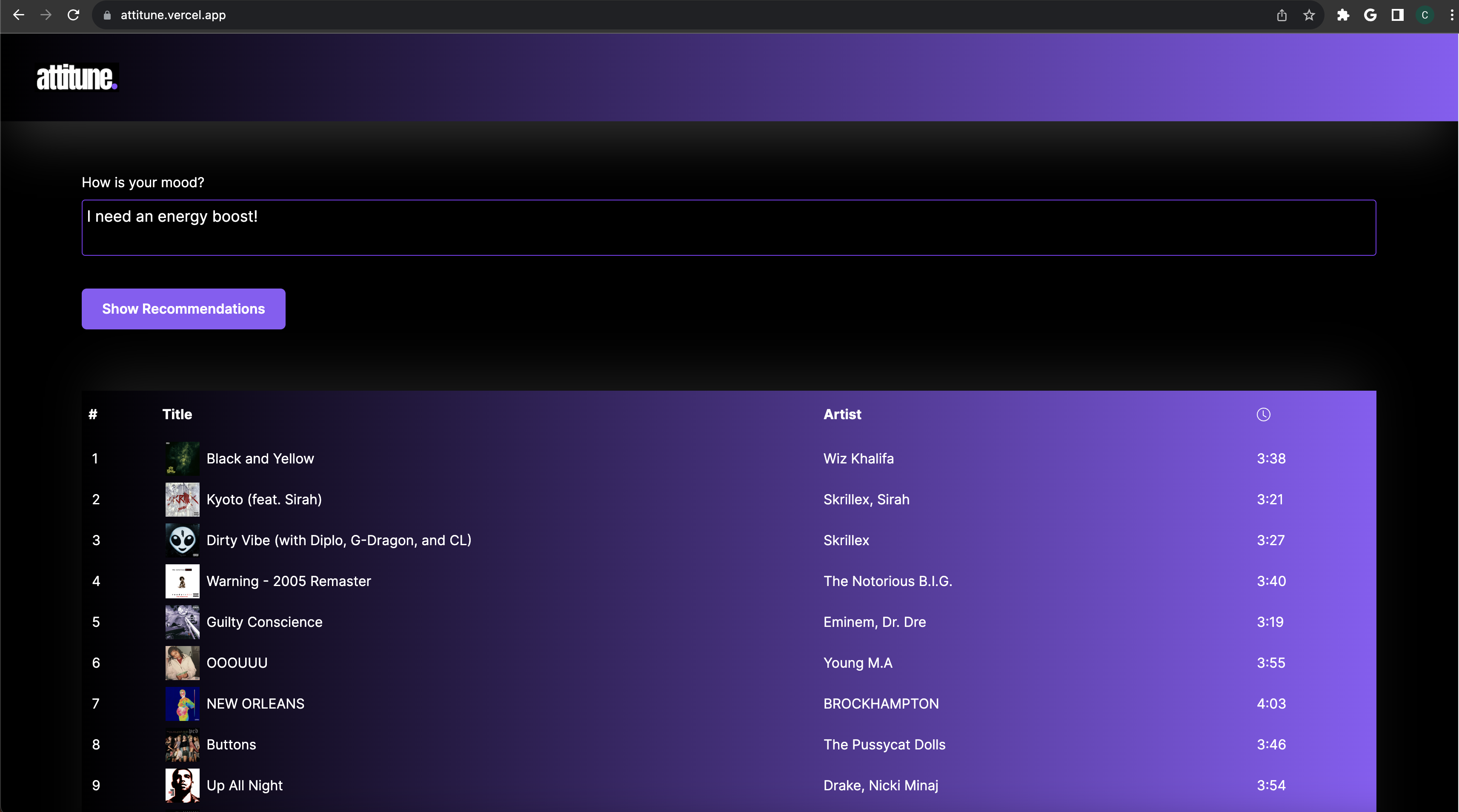Click the Dirty Vibe song title
The height and width of the screenshot is (812, 1459).
339,540
